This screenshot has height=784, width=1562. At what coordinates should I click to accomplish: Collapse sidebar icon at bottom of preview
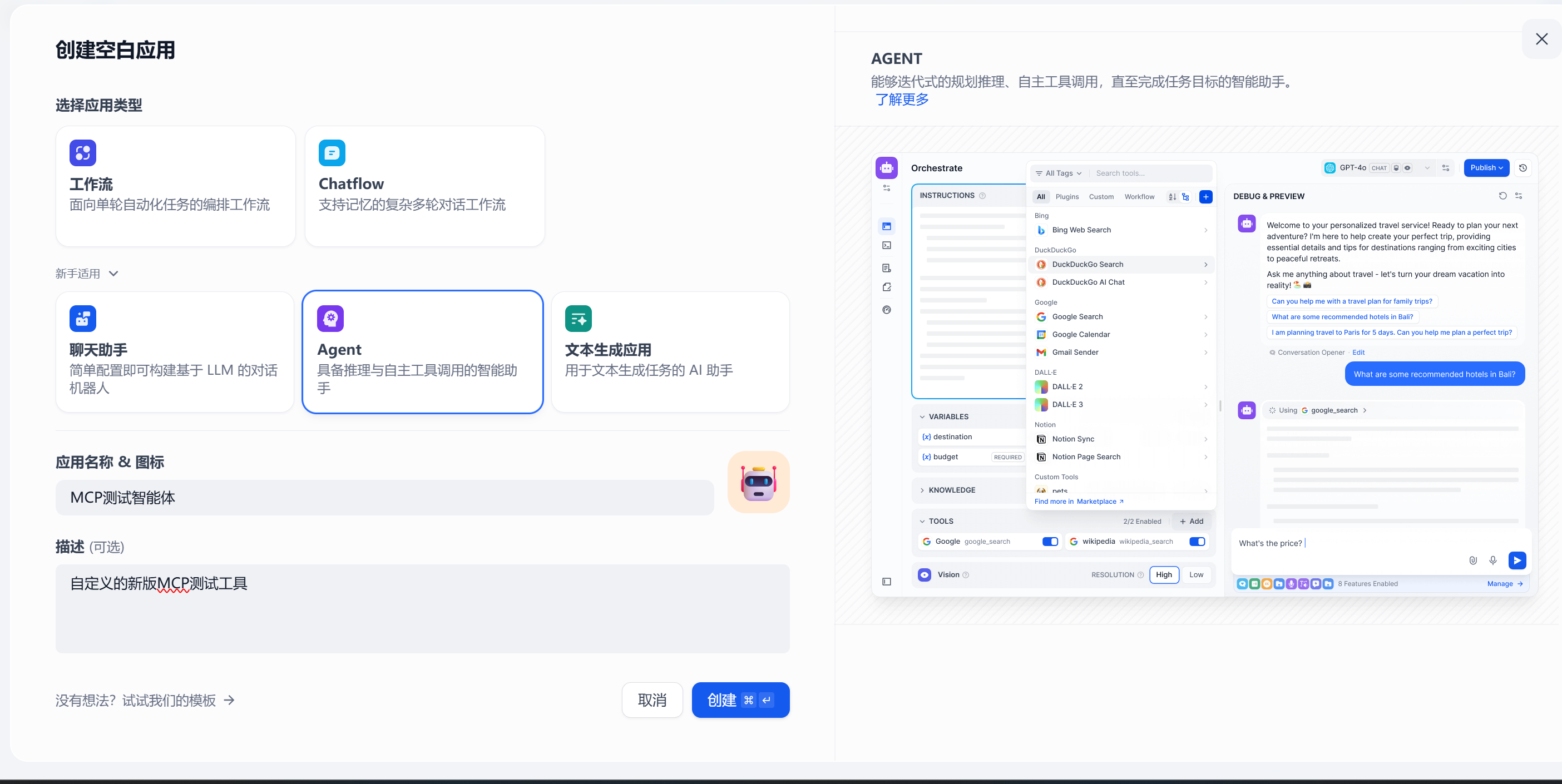pos(887,582)
